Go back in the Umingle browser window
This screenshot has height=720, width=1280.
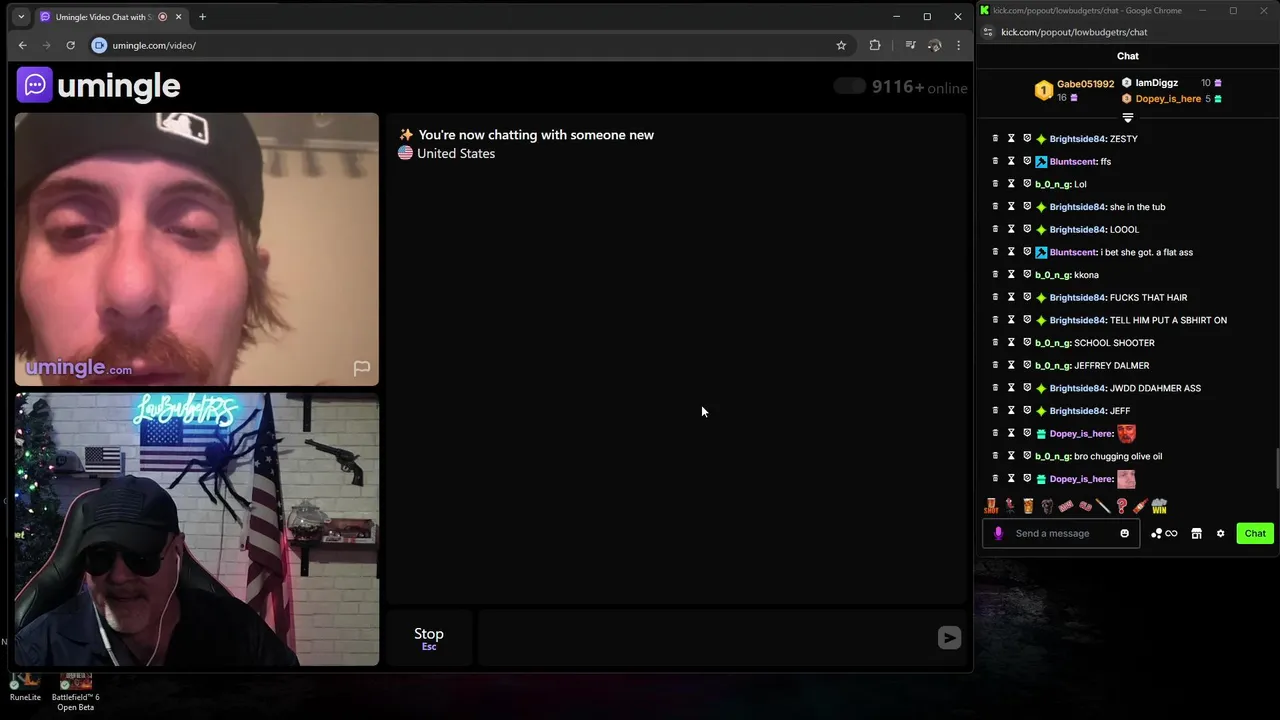point(22,45)
